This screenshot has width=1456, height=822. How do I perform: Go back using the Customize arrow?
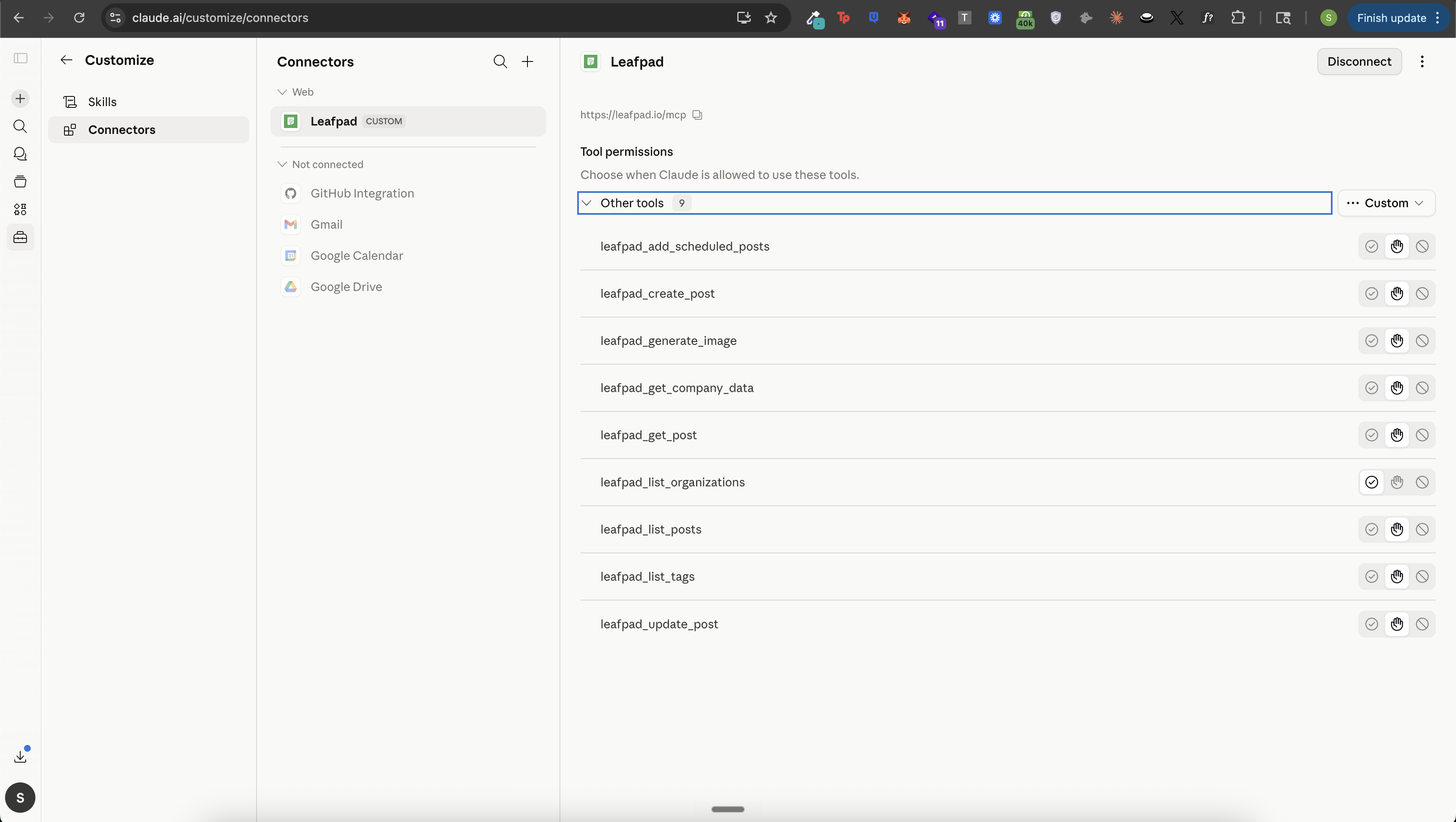tap(66, 60)
